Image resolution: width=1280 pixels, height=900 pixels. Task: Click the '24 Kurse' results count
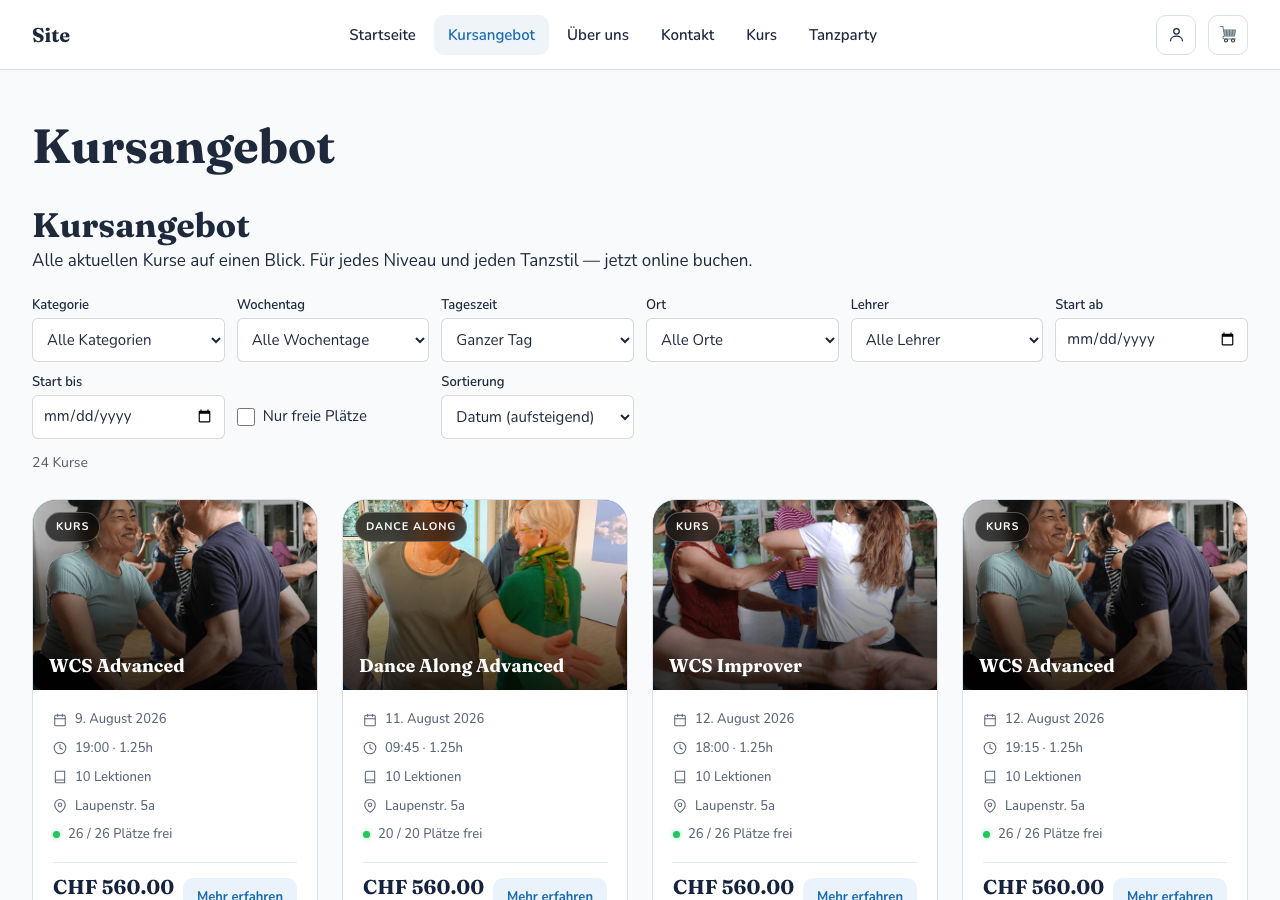coord(60,463)
